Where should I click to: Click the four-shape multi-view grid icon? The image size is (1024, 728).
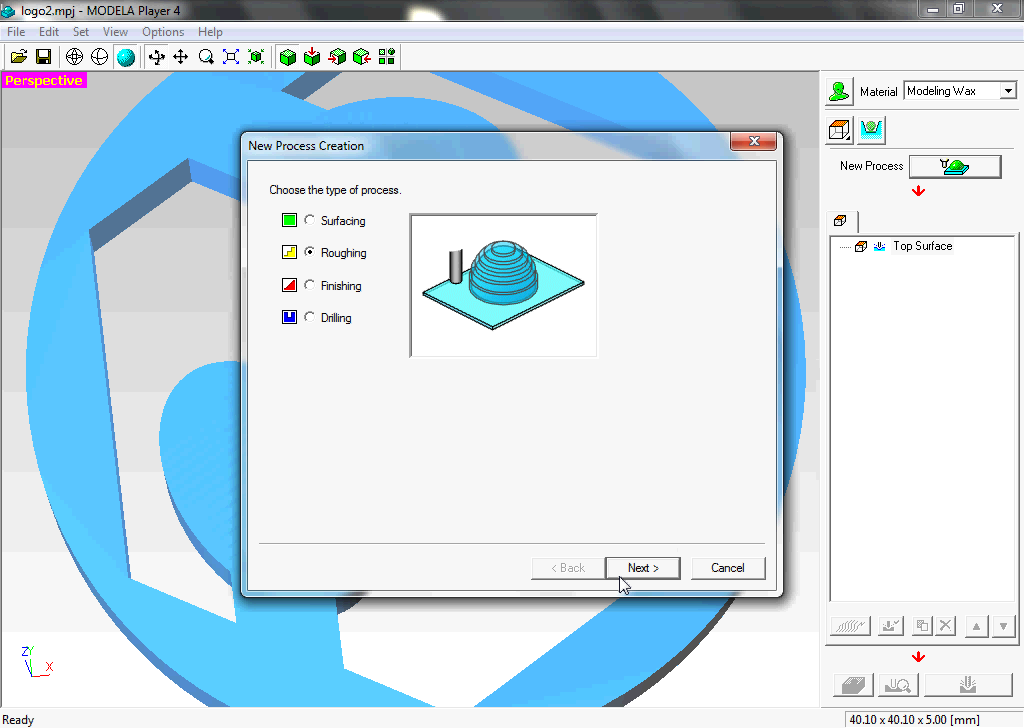pos(387,57)
